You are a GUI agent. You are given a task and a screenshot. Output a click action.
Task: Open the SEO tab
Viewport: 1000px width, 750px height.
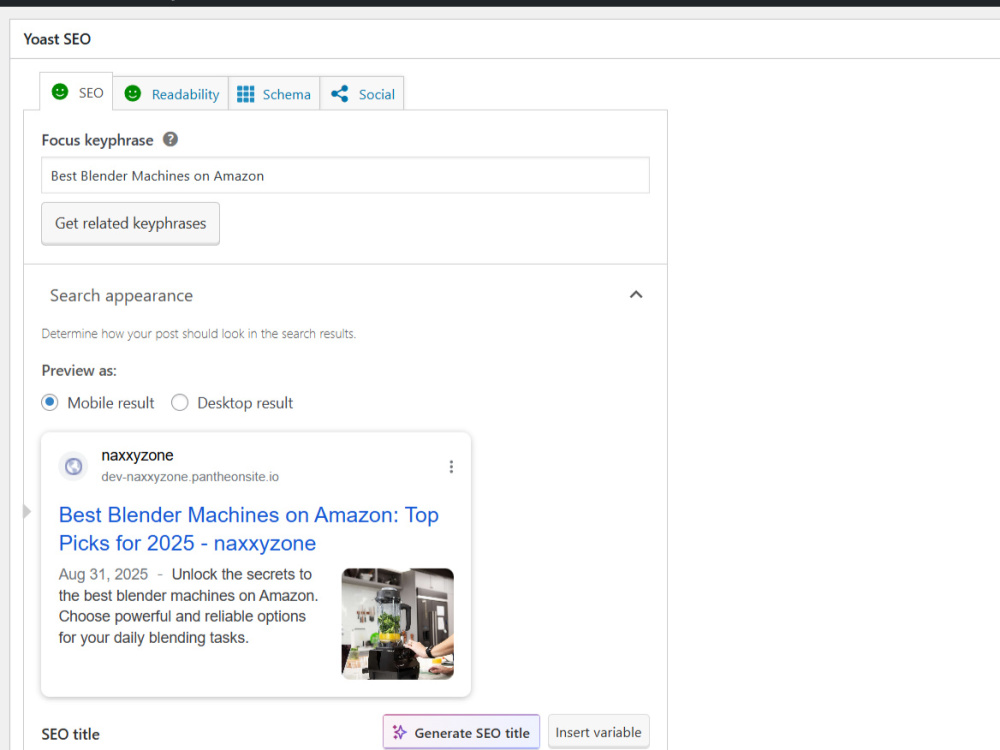(77, 92)
